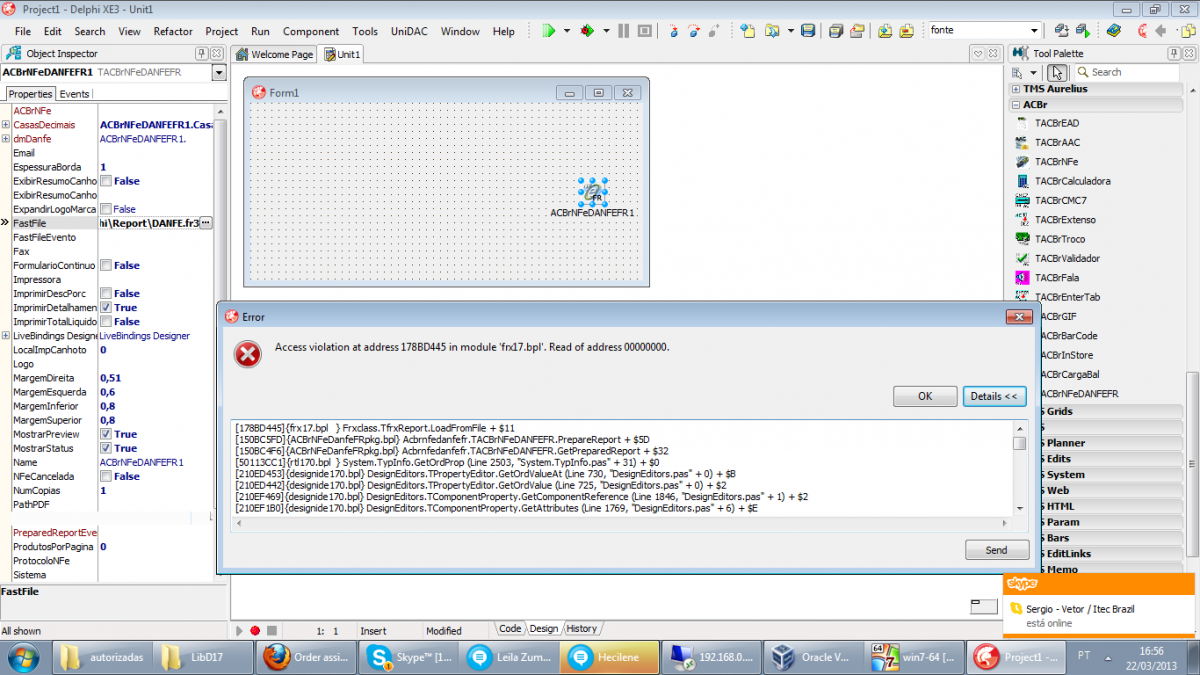1200x675 pixels.
Task: Uncheck the MostrarStatus checkbox
Action: tap(105, 448)
